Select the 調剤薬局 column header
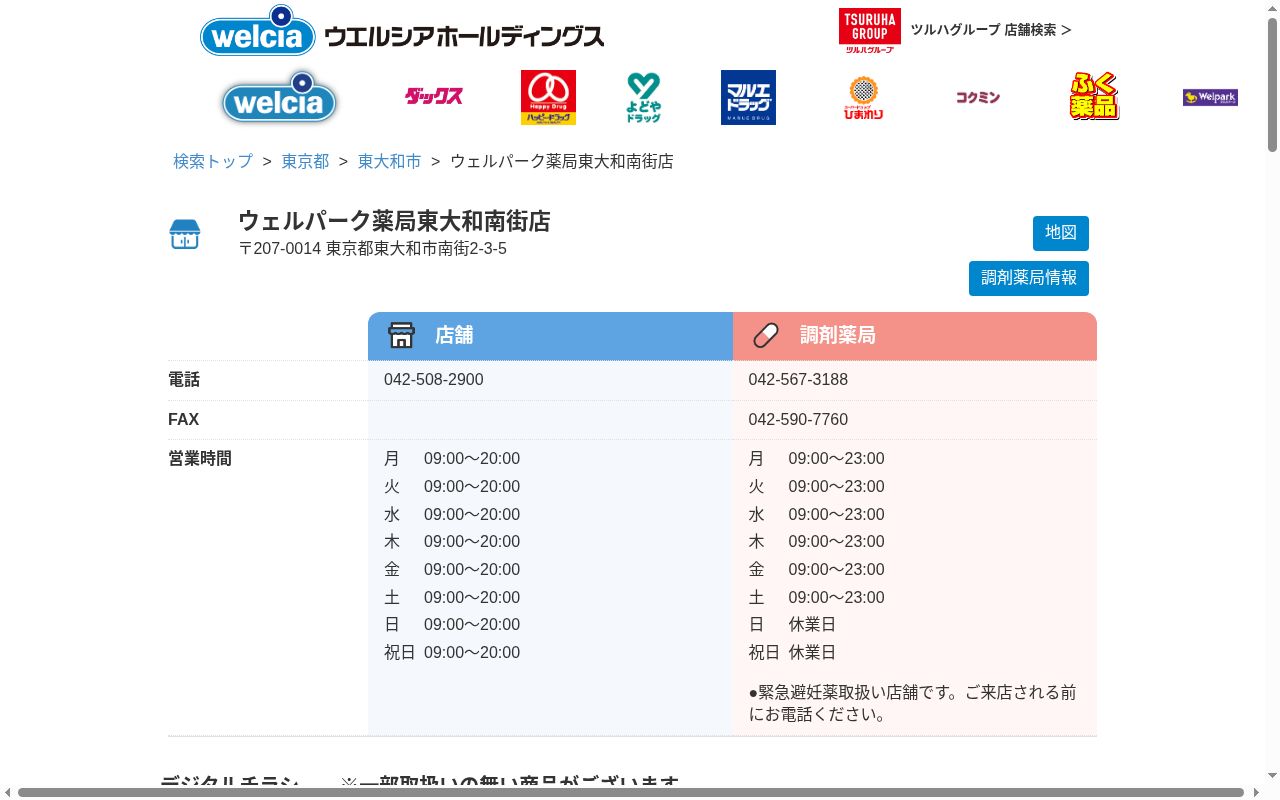 click(x=915, y=336)
